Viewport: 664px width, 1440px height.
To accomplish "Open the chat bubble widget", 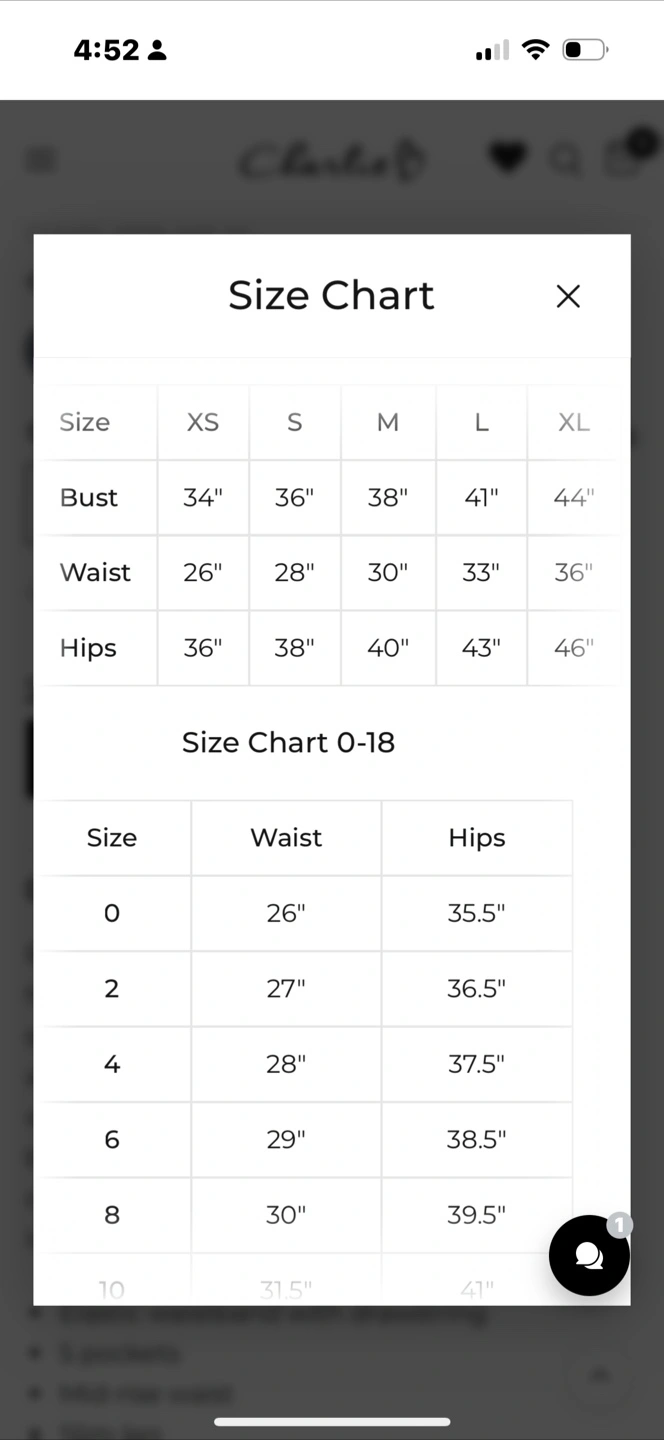I will 589,1255.
